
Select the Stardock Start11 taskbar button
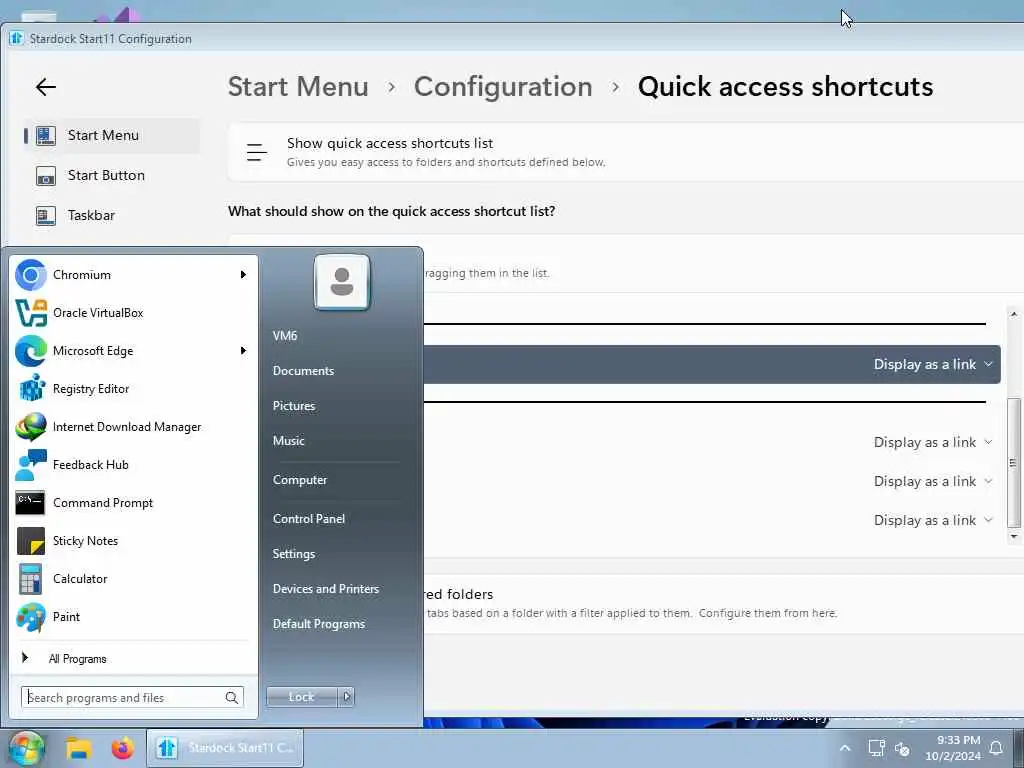point(225,748)
